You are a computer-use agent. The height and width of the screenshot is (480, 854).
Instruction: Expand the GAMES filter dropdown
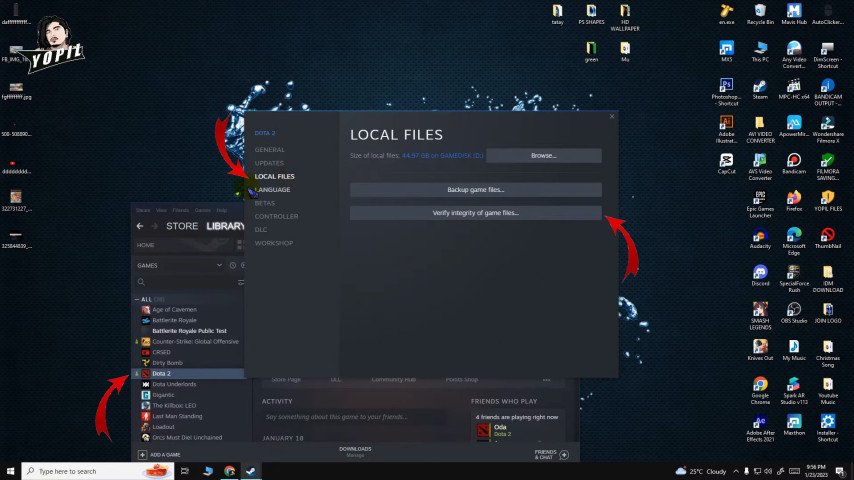219,265
